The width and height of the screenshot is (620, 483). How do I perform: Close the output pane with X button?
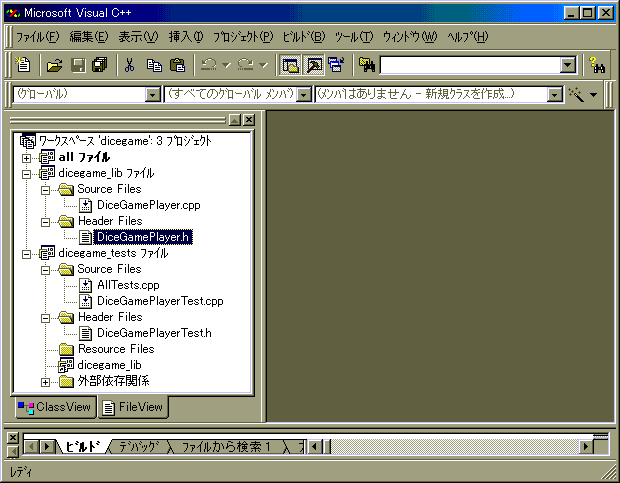(x=13, y=438)
